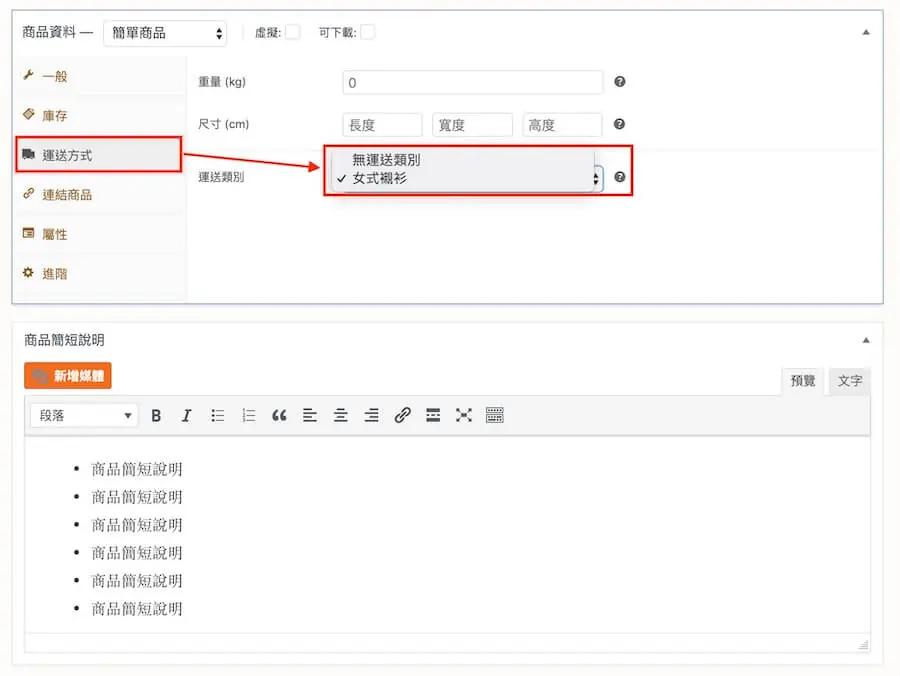Image resolution: width=900 pixels, height=676 pixels.
Task: Open the 一般 product data tab
Action: coord(99,76)
